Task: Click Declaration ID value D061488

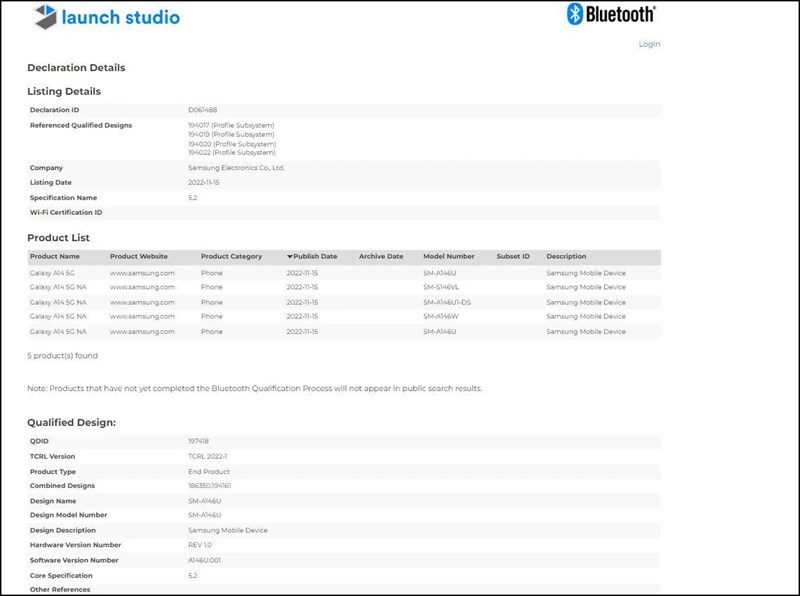Action: point(203,110)
